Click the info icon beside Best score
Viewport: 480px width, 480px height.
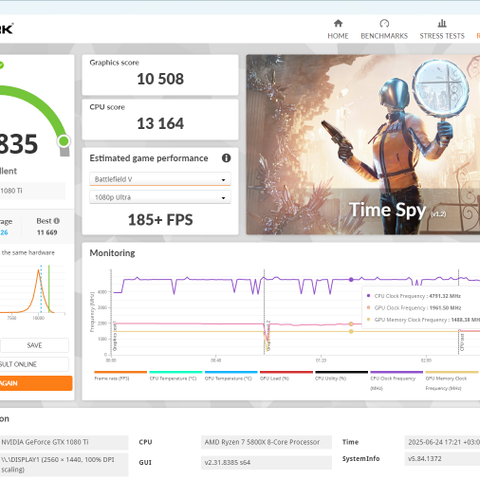click(57, 221)
